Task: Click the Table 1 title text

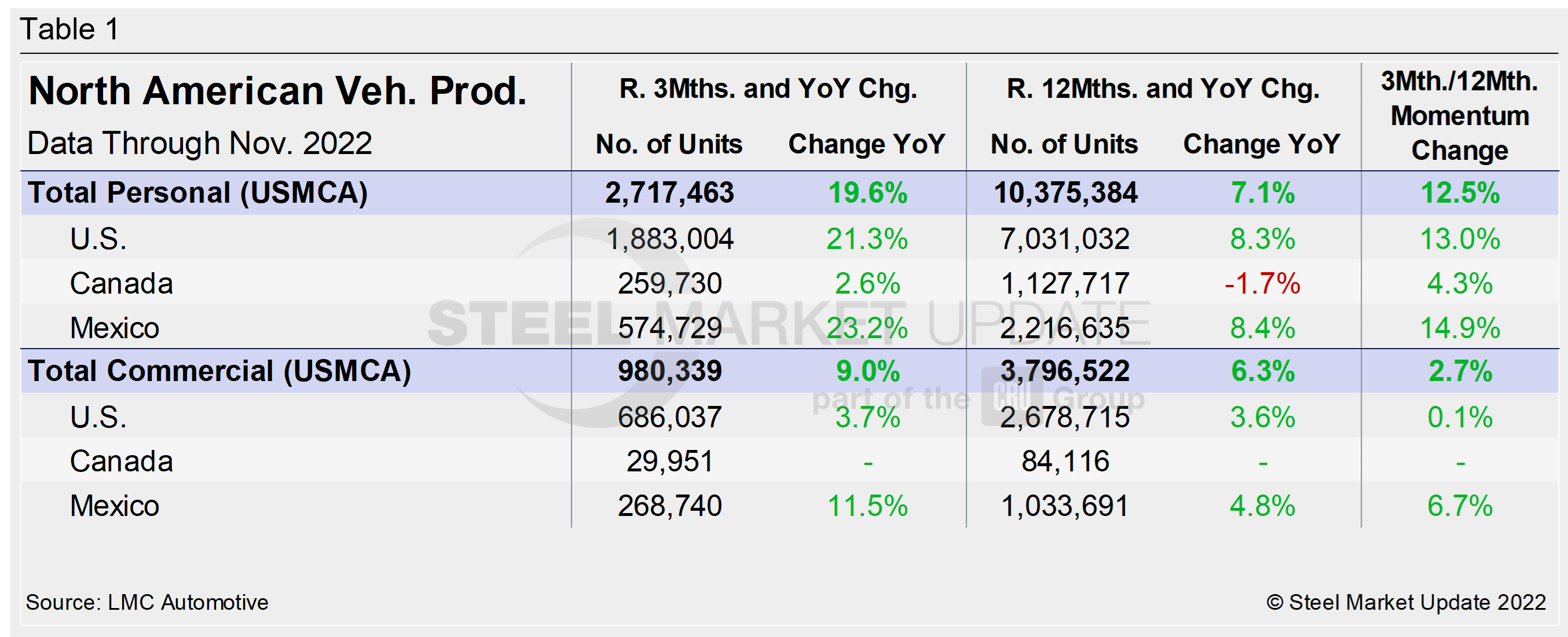Action: (69, 29)
